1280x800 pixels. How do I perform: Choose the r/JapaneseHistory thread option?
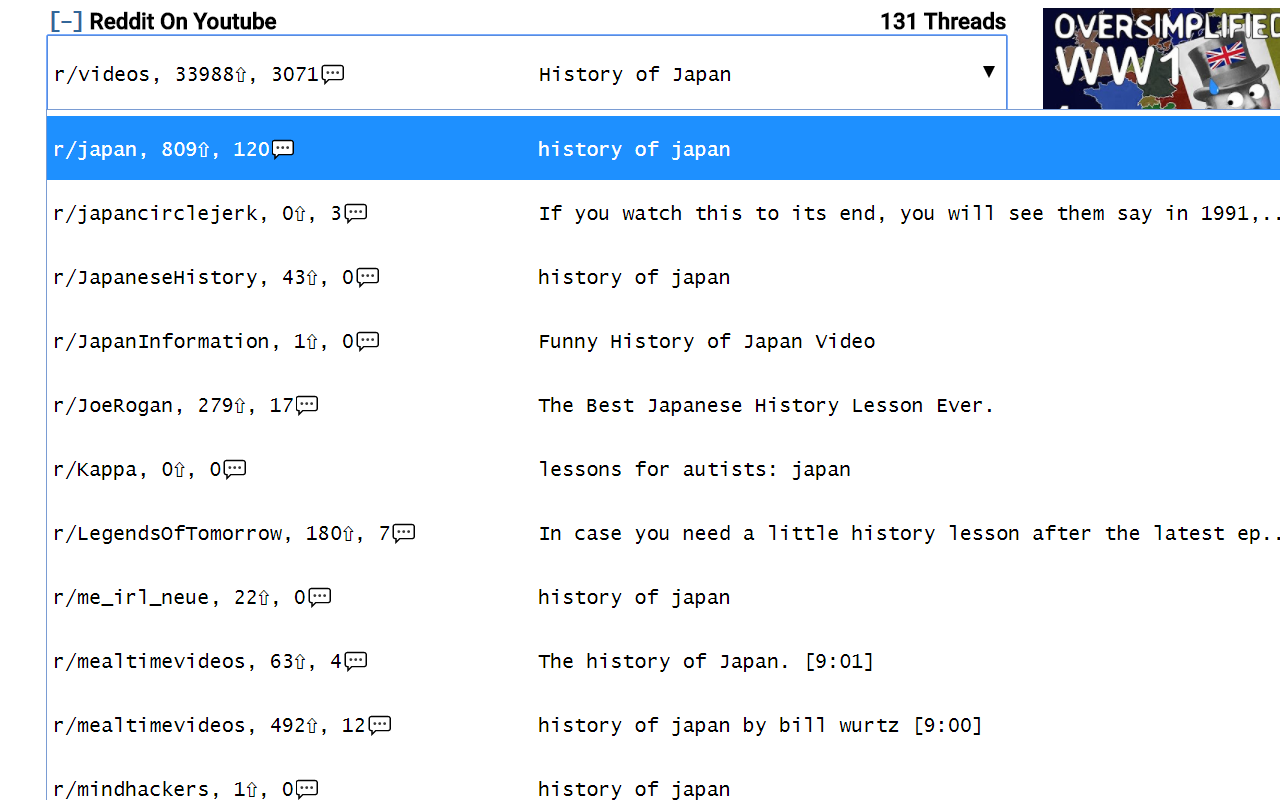click(x=663, y=276)
